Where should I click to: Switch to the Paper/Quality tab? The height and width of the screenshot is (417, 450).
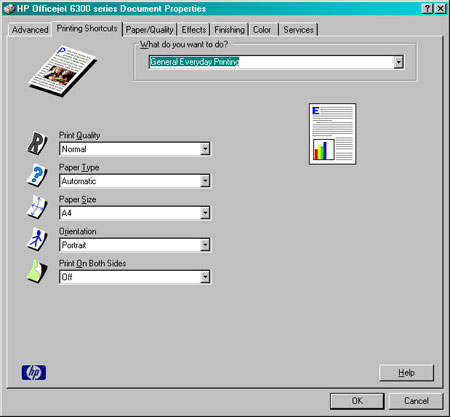(x=150, y=30)
